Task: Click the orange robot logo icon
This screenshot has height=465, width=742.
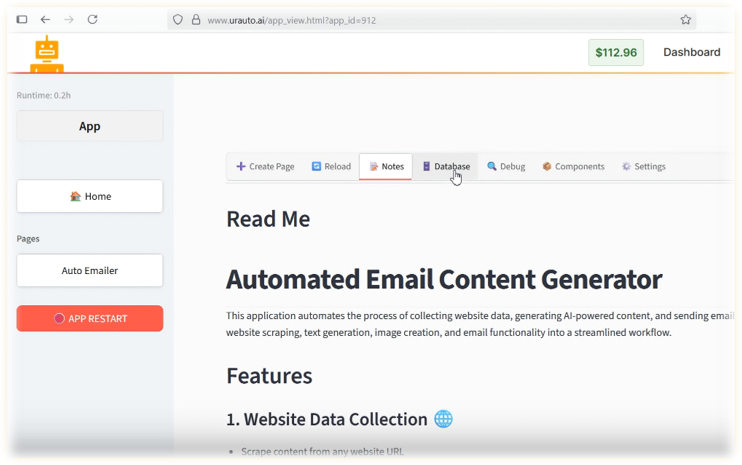Action: [x=46, y=54]
